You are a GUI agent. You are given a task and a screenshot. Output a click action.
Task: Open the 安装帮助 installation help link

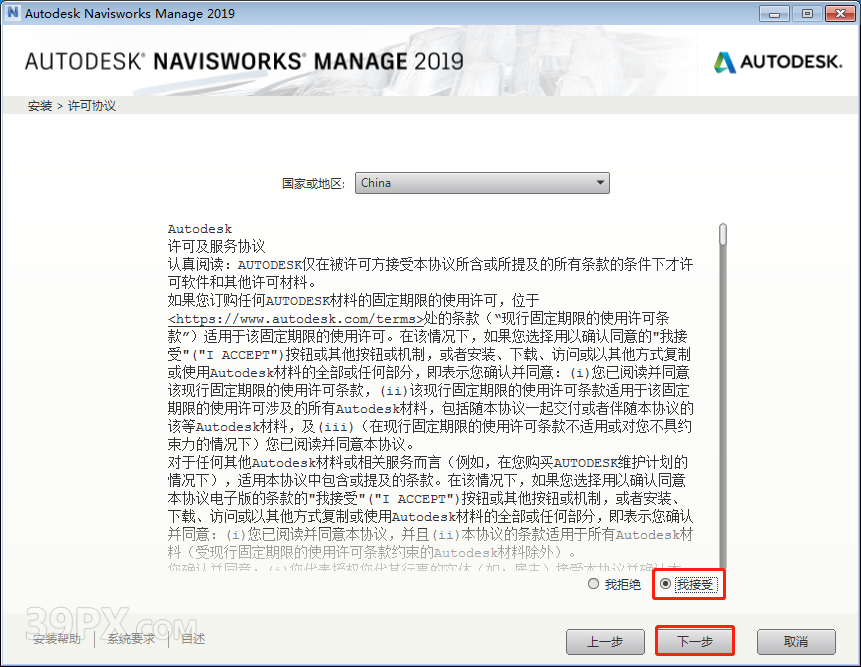[58, 639]
